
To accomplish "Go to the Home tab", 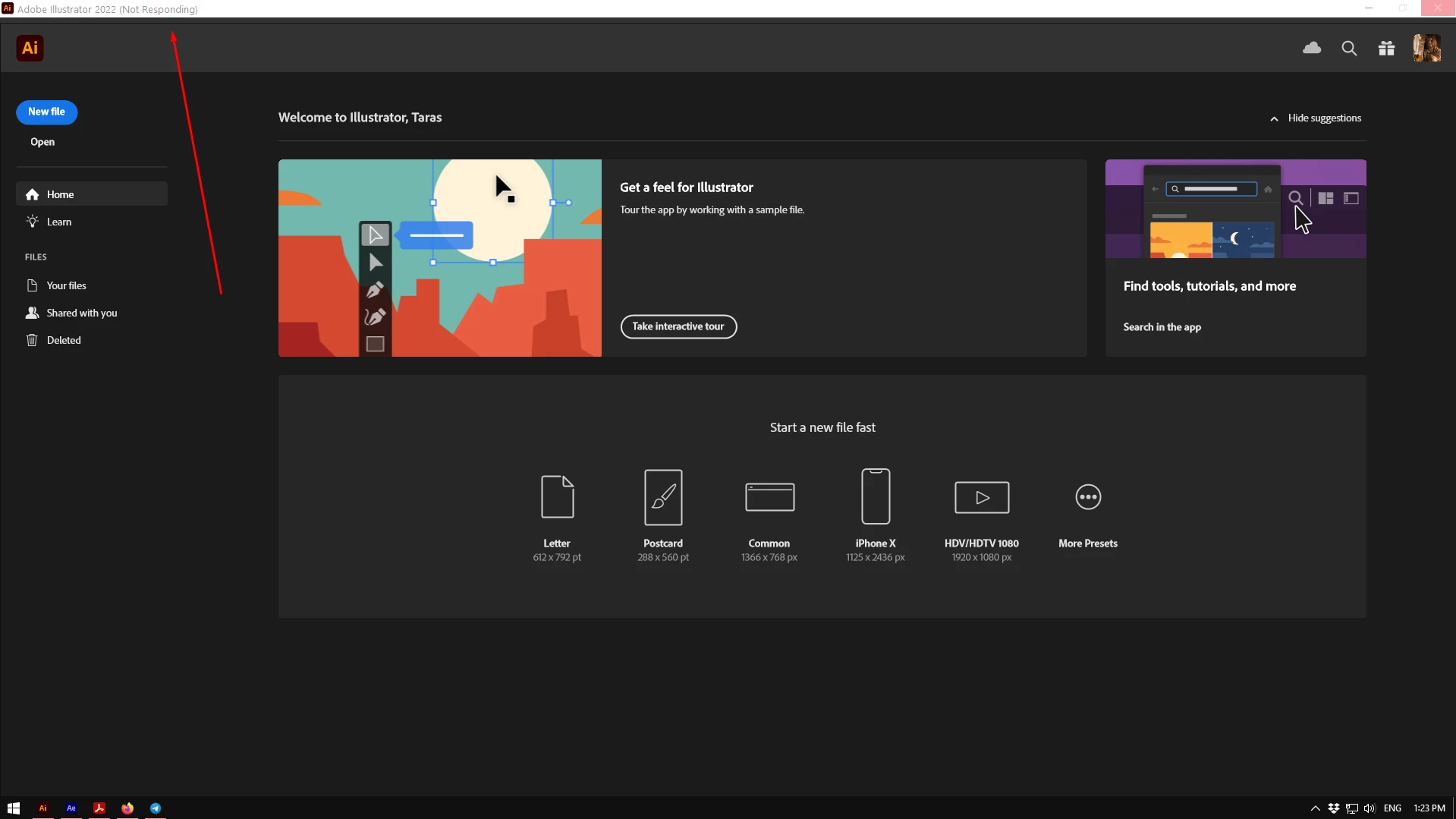I will pos(92,194).
